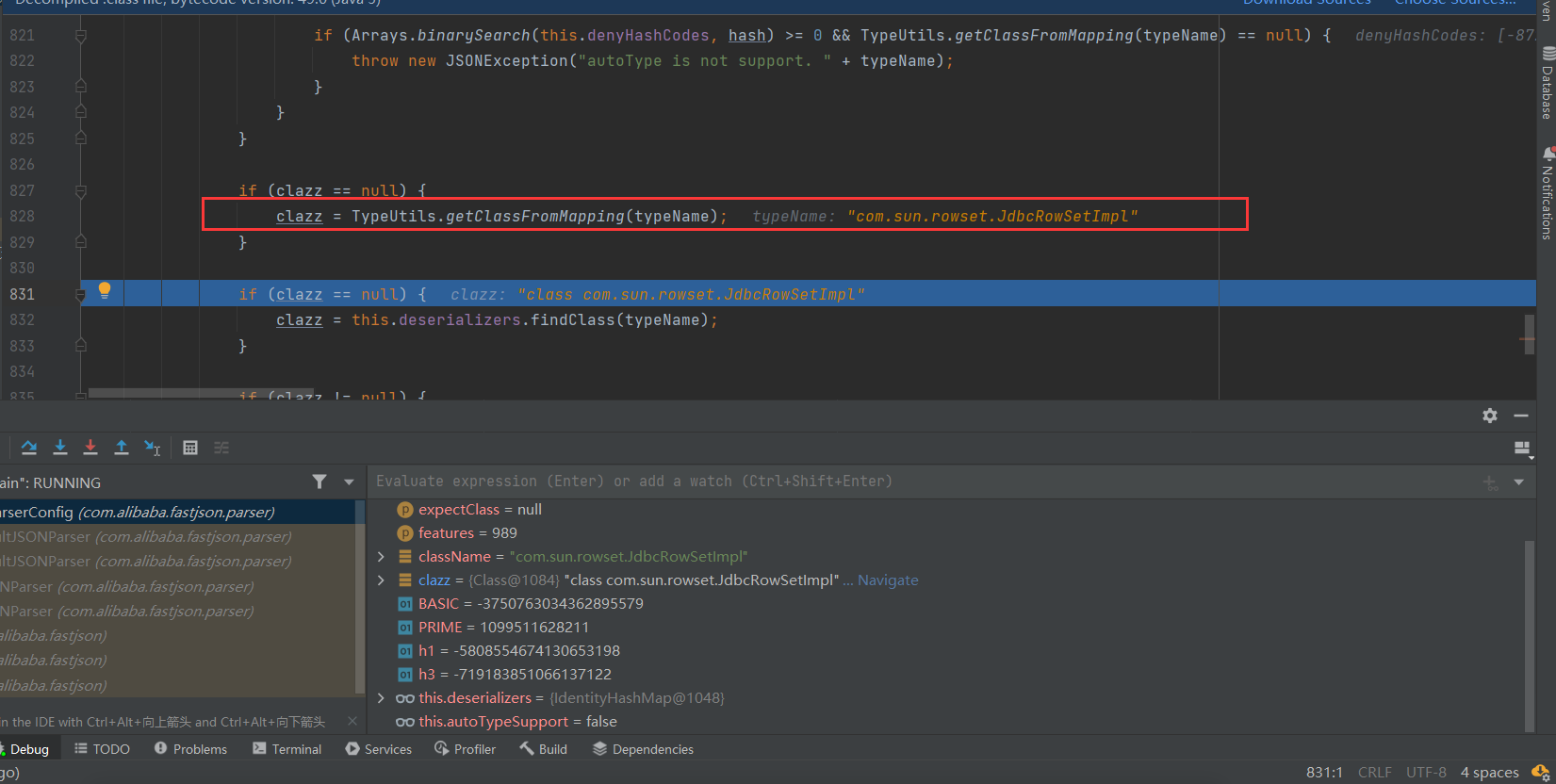
Task: Click the UTF-8 encoding status item
Action: 1426,773
